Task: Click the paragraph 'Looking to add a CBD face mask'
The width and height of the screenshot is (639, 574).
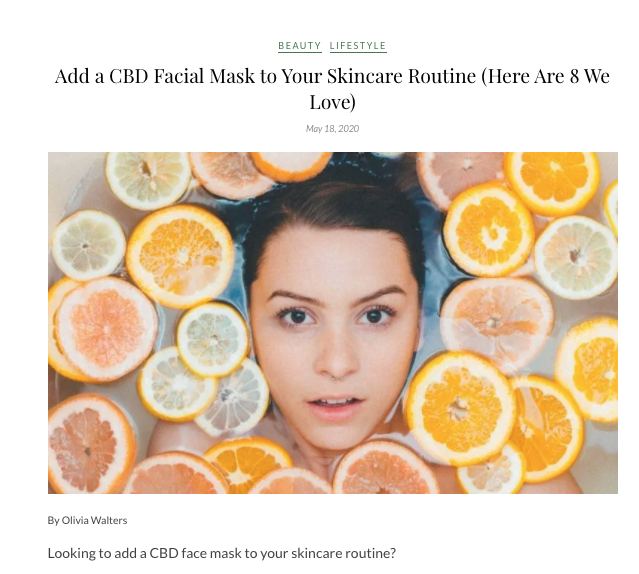Action: (x=222, y=553)
